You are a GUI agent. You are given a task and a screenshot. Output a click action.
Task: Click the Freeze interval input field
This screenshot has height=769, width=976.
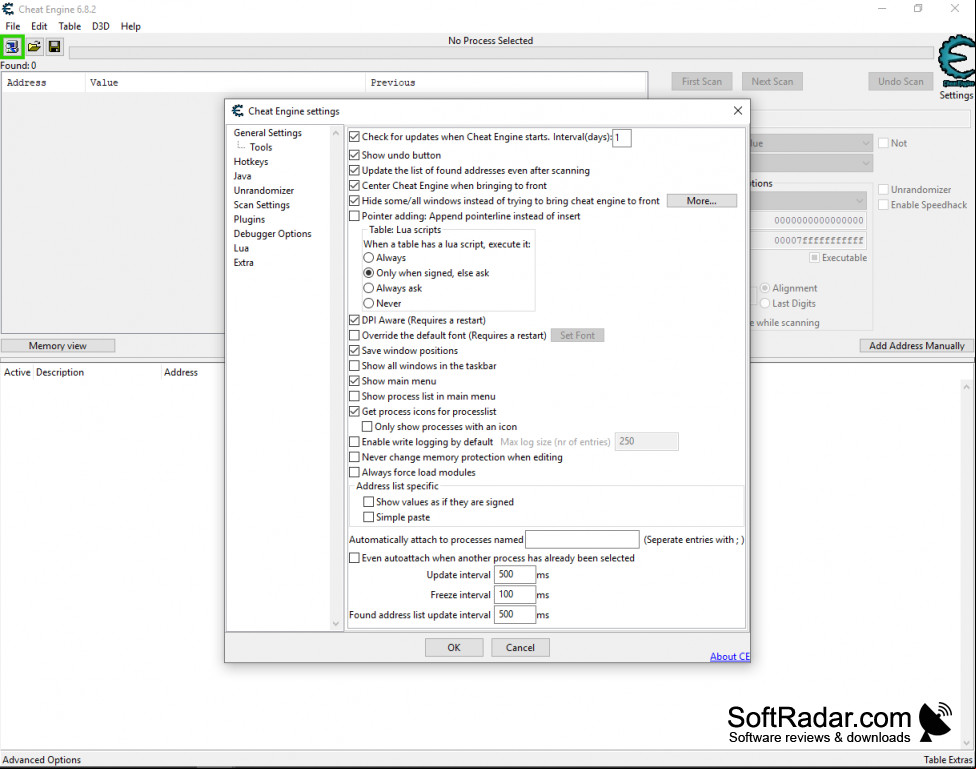point(515,595)
